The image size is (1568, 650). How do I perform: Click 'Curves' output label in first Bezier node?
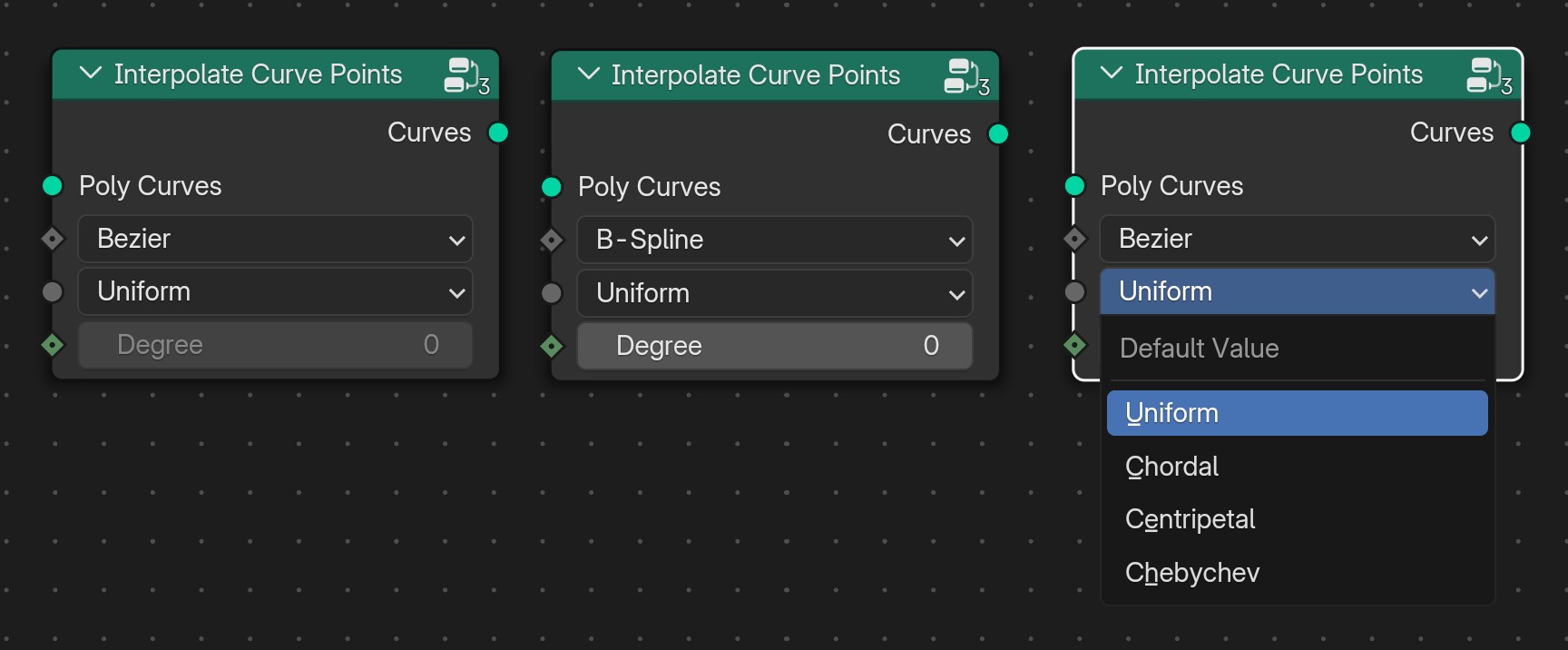click(429, 133)
